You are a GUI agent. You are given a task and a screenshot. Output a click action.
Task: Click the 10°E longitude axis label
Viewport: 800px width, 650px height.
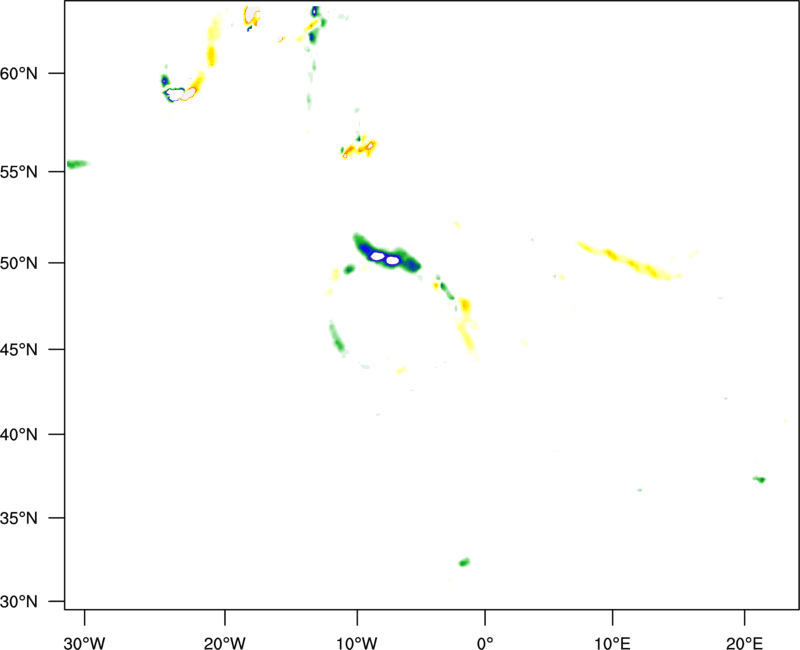click(612, 643)
